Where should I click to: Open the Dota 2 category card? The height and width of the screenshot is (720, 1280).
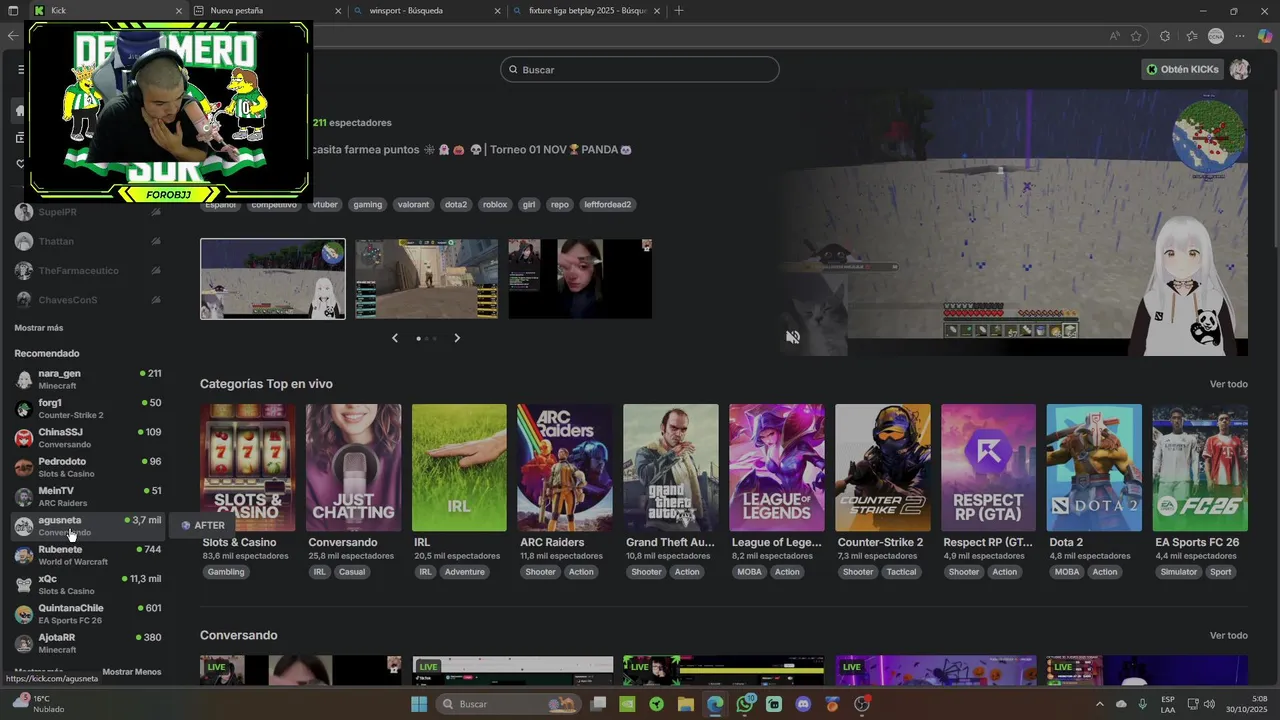pyautogui.click(x=1094, y=467)
